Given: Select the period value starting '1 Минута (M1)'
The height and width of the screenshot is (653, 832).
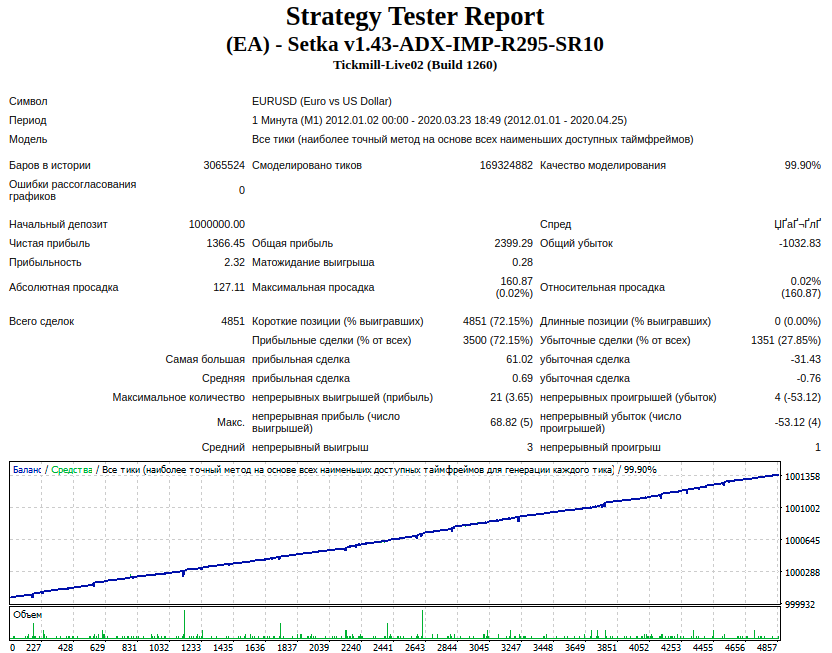Looking at the screenshot, I should pyautogui.click(x=439, y=120).
